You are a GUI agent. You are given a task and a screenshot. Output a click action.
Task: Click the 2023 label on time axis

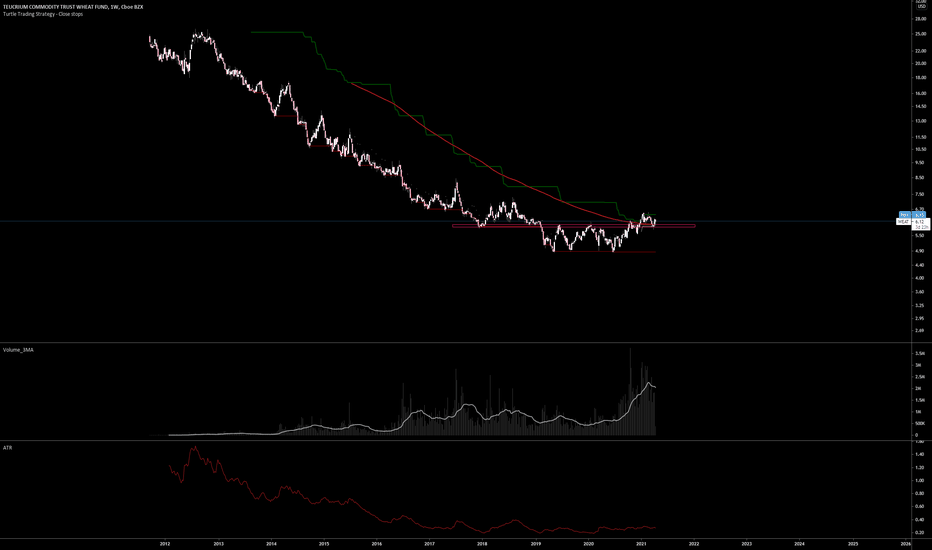click(x=747, y=543)
